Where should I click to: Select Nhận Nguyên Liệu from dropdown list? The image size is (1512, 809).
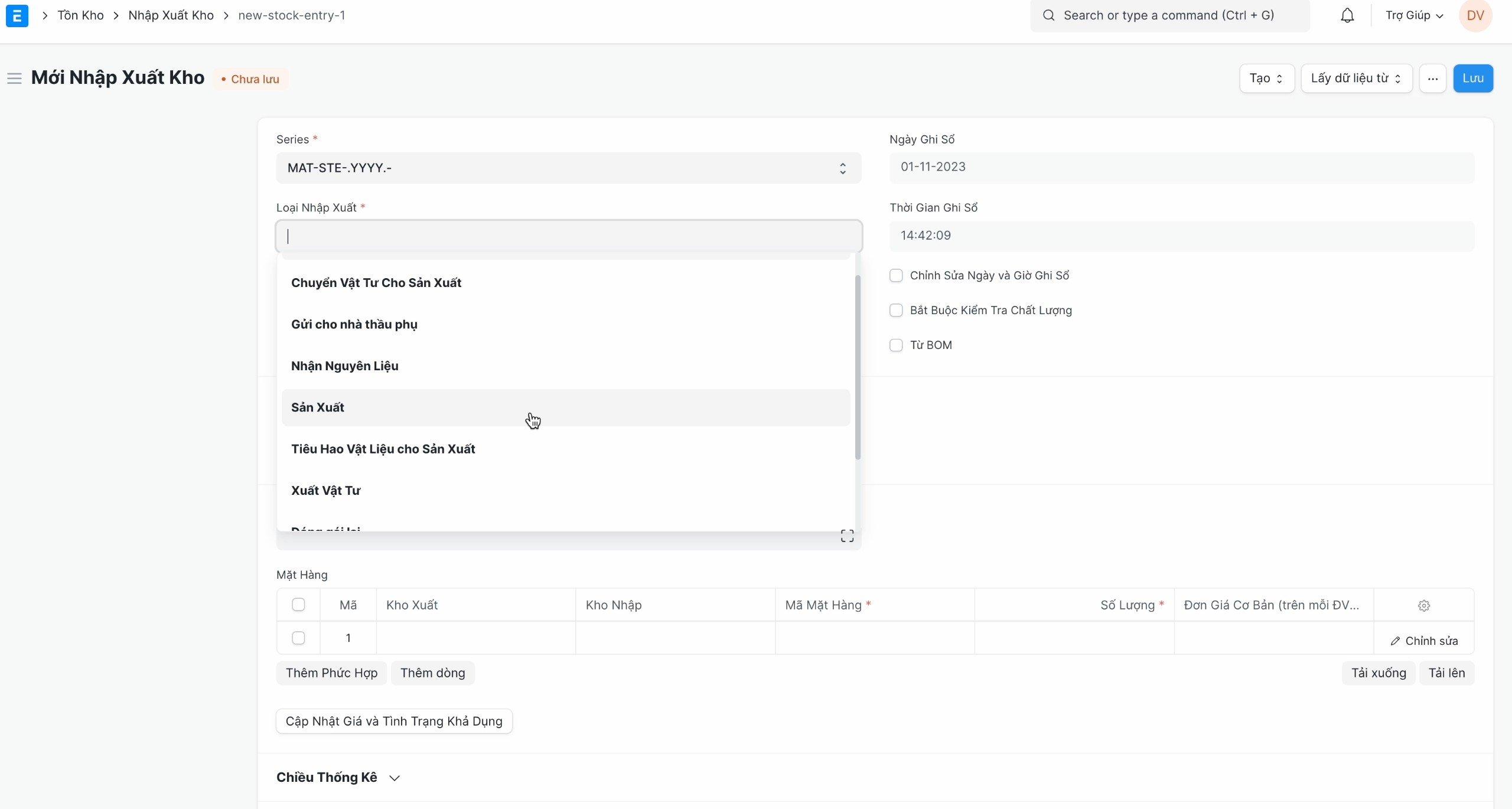click(344, 365)
